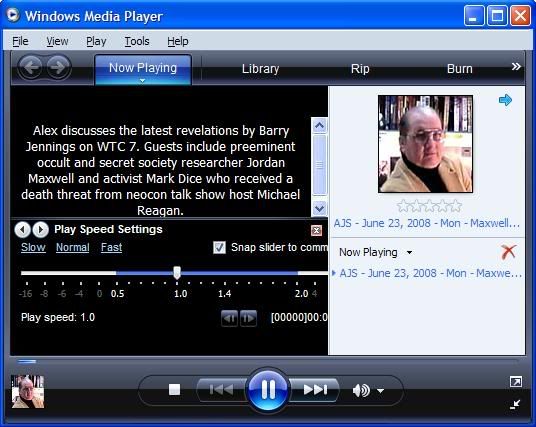Switch to full screen view icon
536x427 pixels.
(x=515, y=382)
